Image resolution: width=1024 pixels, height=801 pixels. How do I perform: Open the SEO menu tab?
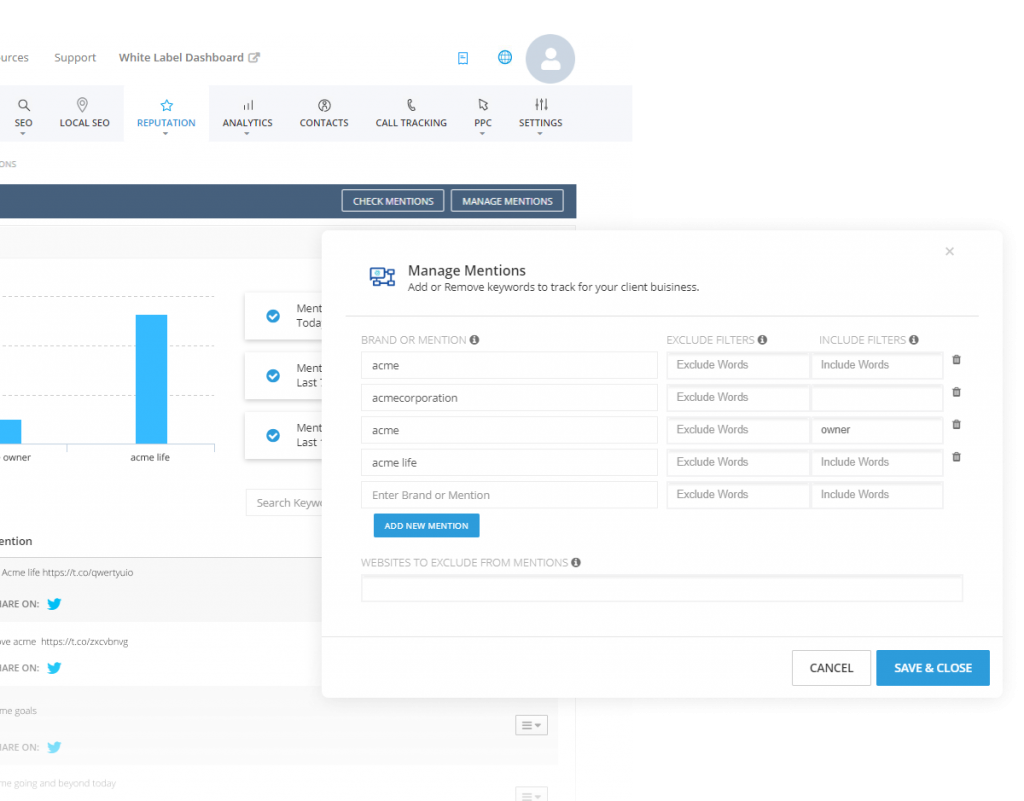pyautogui.click(x=23, y=114)
